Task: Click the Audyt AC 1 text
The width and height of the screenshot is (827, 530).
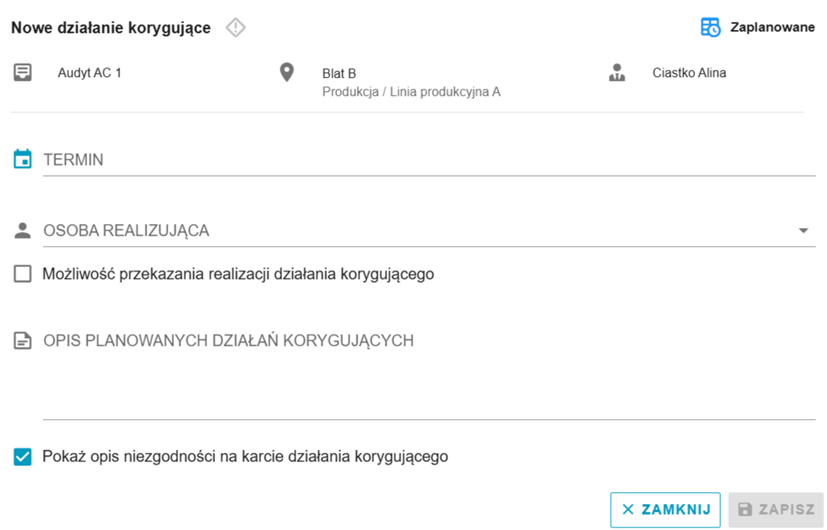Action: click(x=90, y=73)
